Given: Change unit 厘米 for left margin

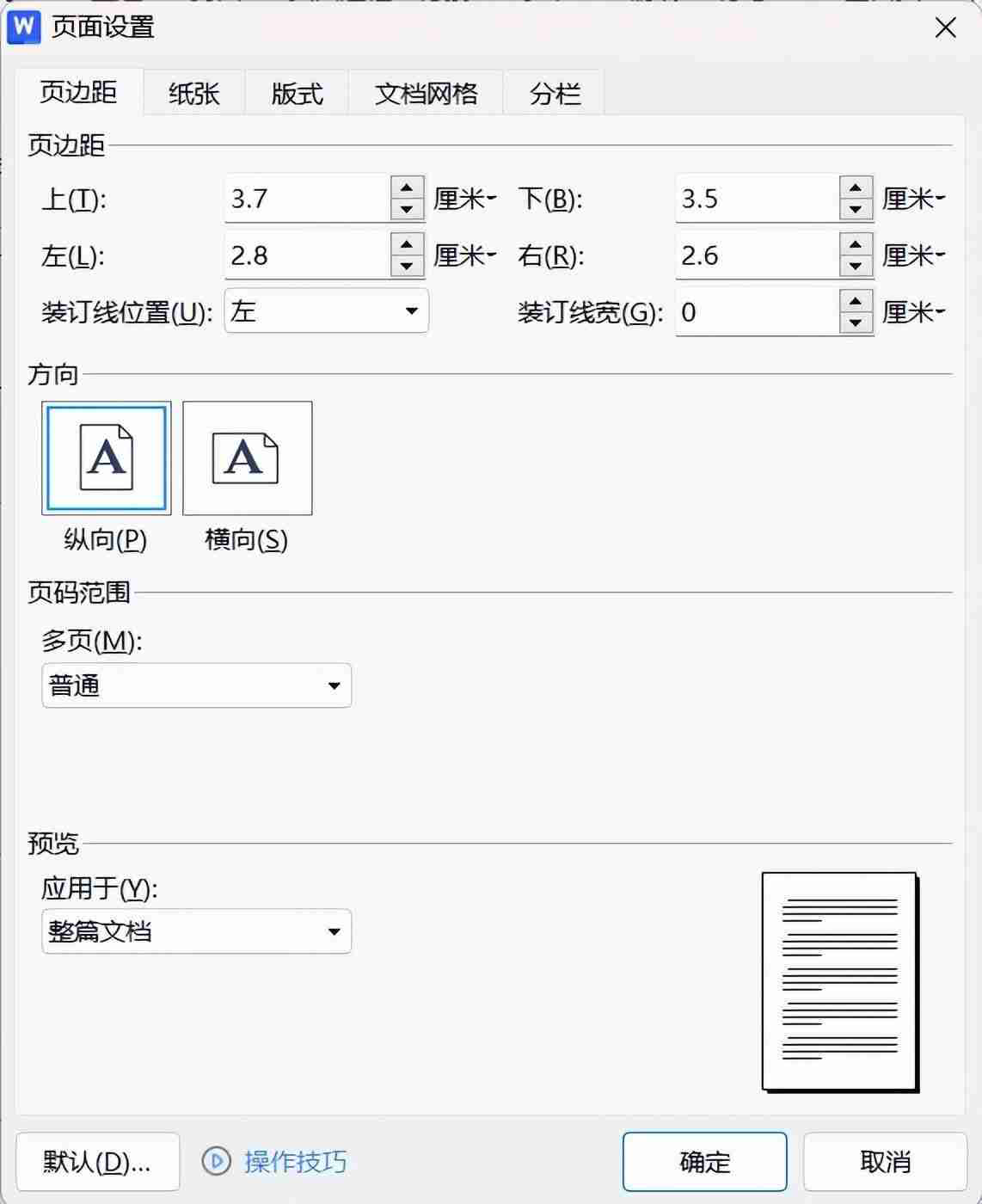Looking at the screenshot, I should [x=465, y=255].
